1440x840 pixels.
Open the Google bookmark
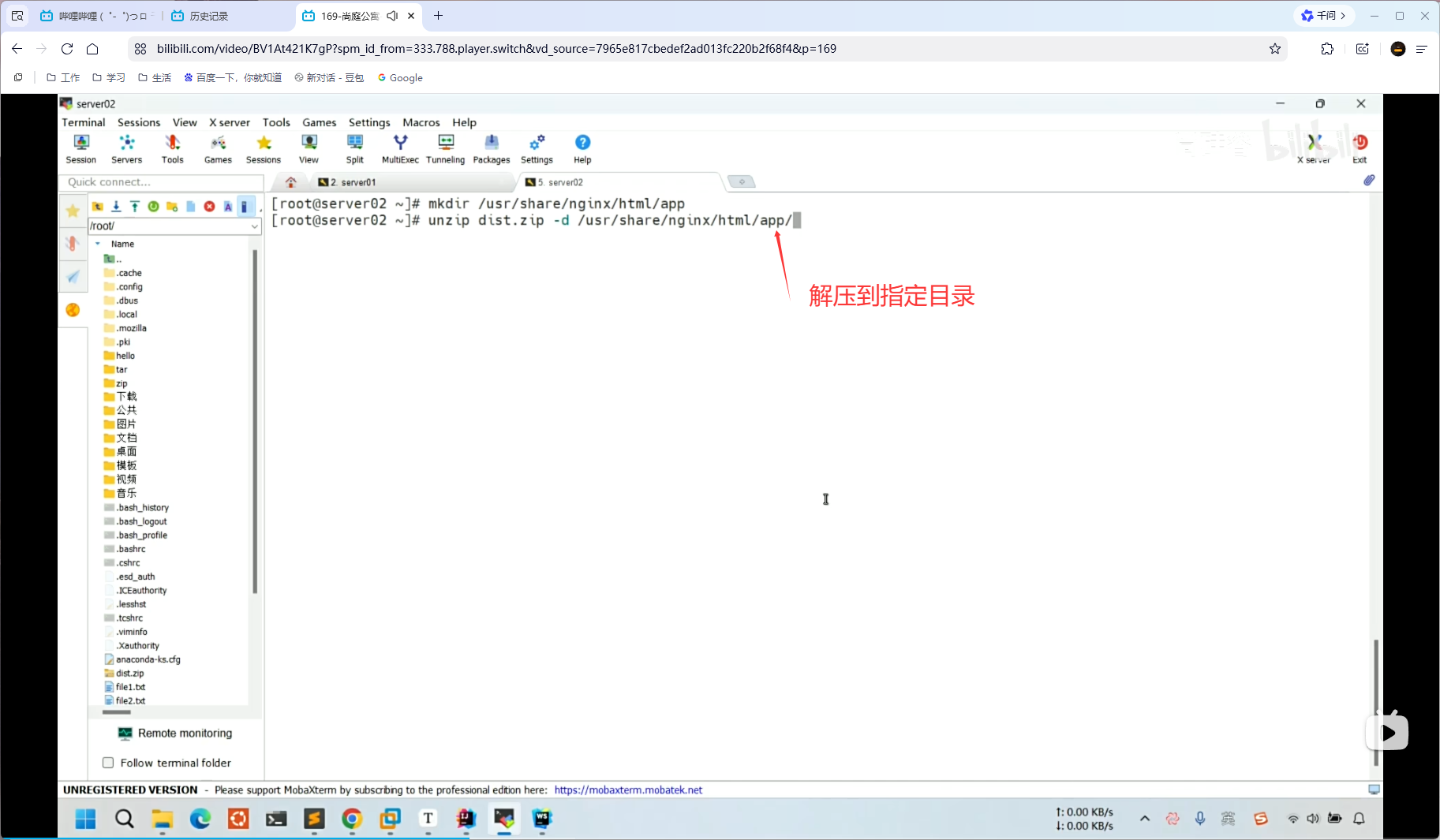[x=400, y=77]
